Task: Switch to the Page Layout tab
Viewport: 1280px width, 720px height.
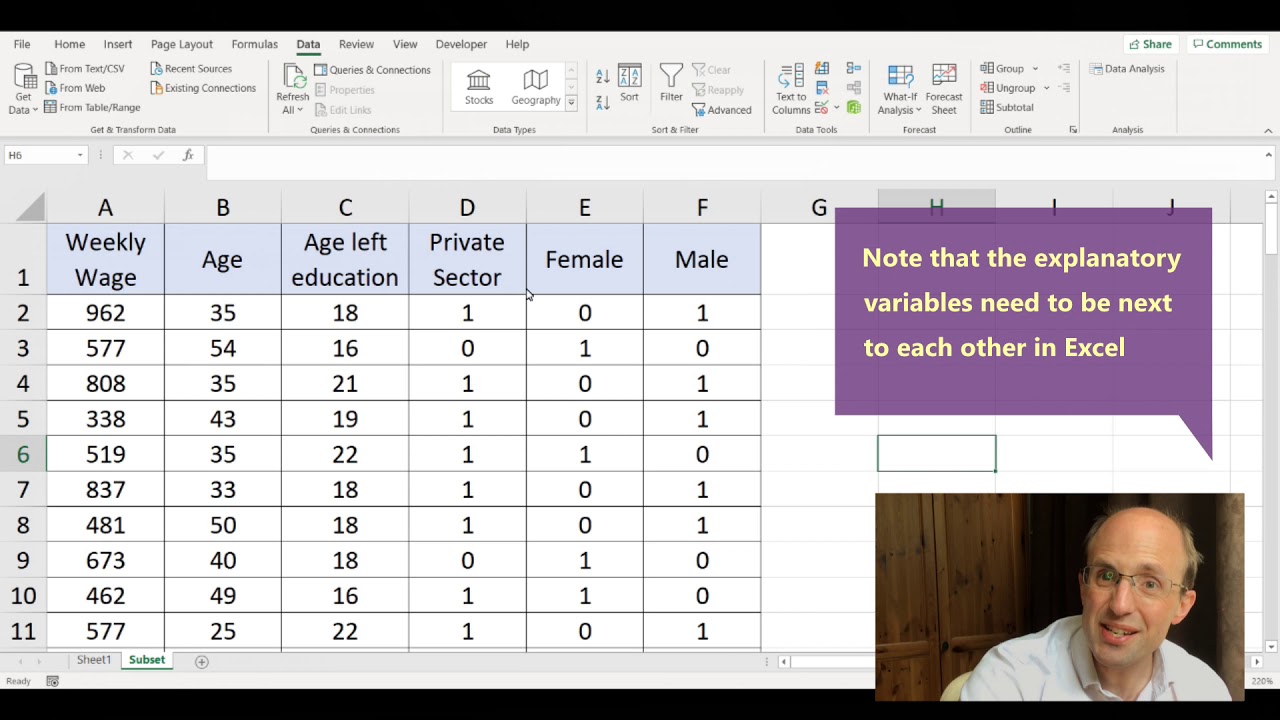Action: click(x=181, y=44)
